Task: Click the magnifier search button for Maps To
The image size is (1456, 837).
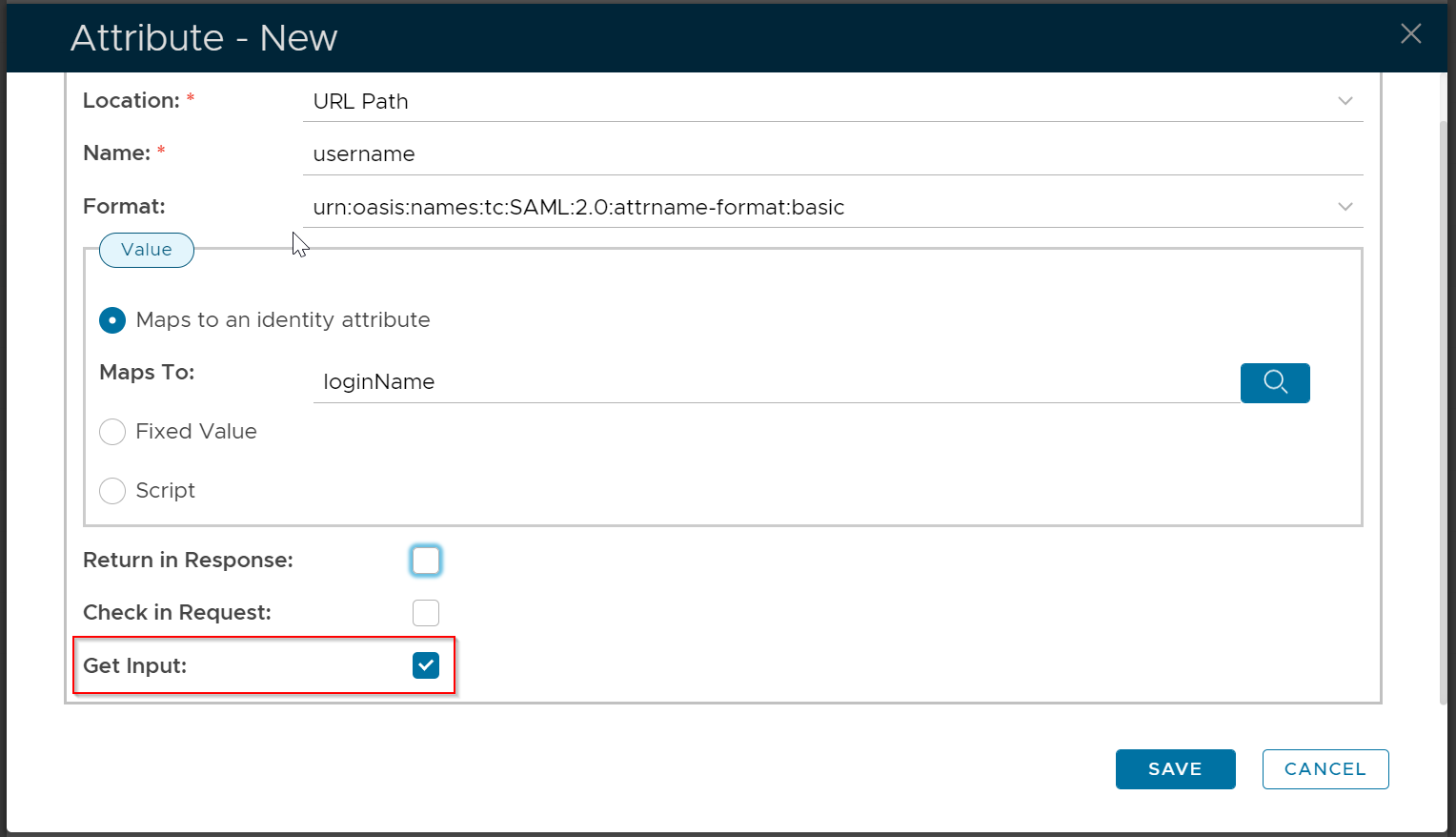Action: pyautogui.click(x=1275, y=383)
